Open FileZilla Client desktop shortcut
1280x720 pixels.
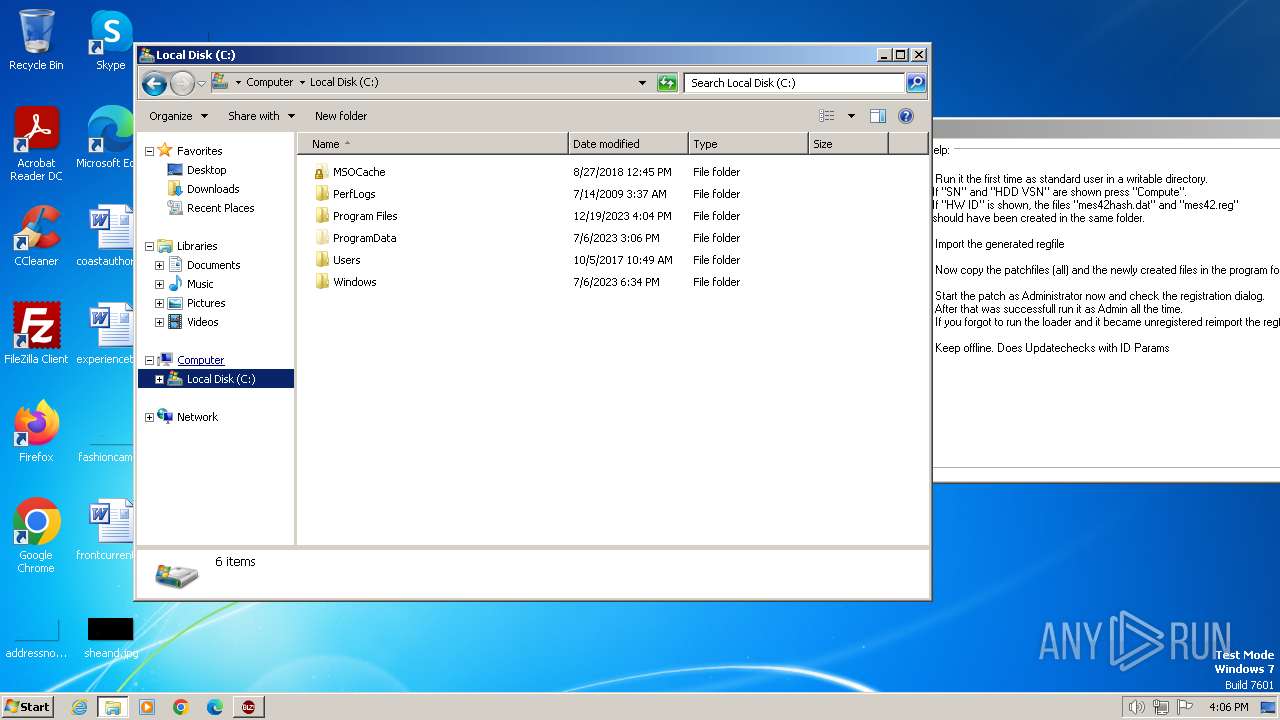pos(36,333)
